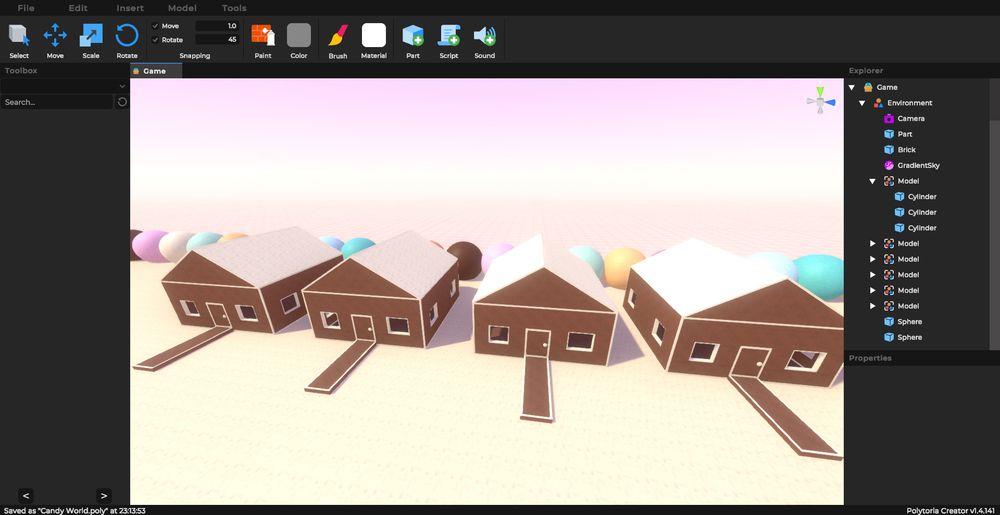Image resolution: width=1000 pixels, height=515 pixels.
Task: Open the Model menu
Action: pyautogui.click(x=182, y=8)
